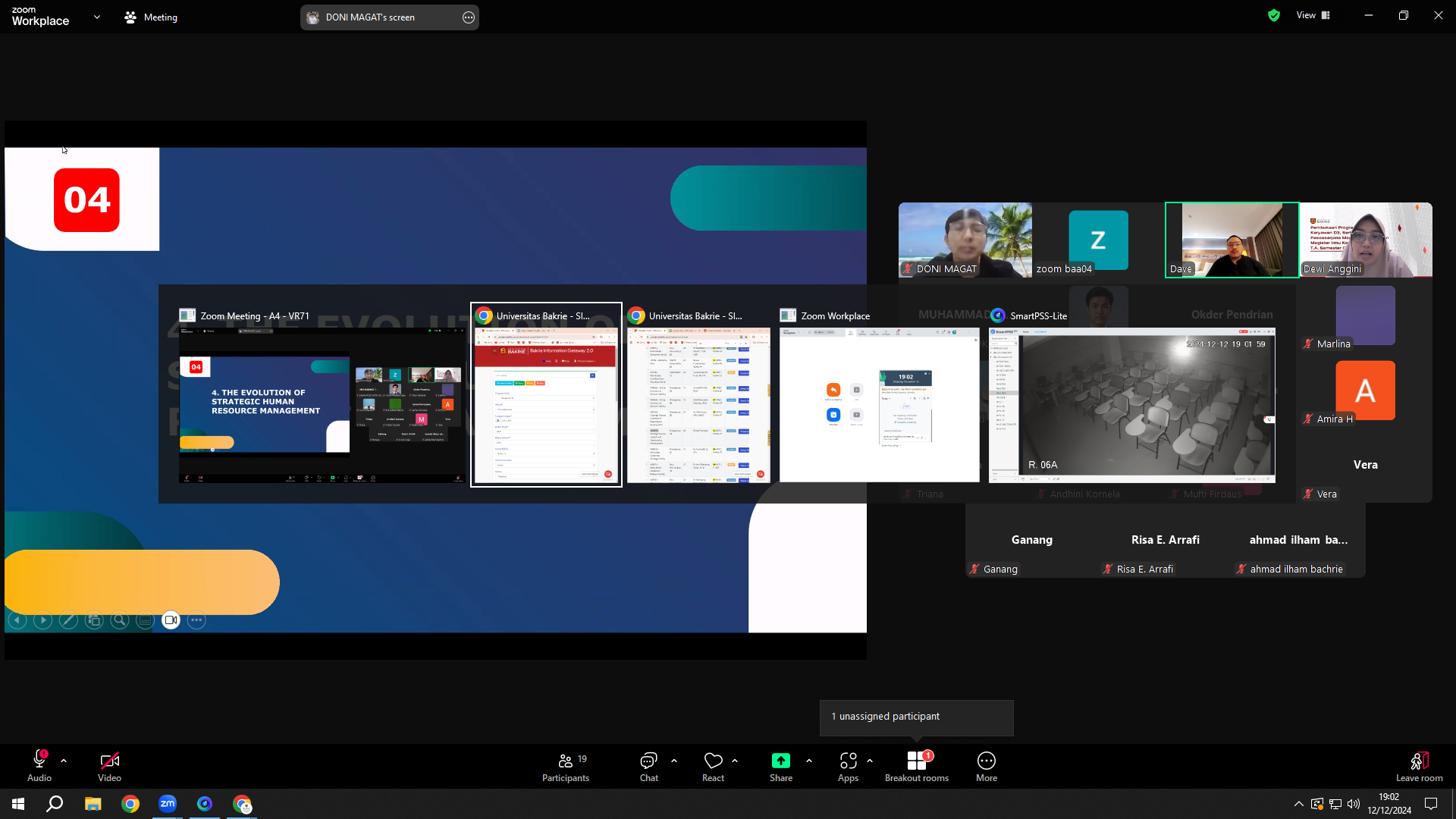Screen dimensions: 1456x819
Task: Click the Leave room button
Action: pos(1420,766)
